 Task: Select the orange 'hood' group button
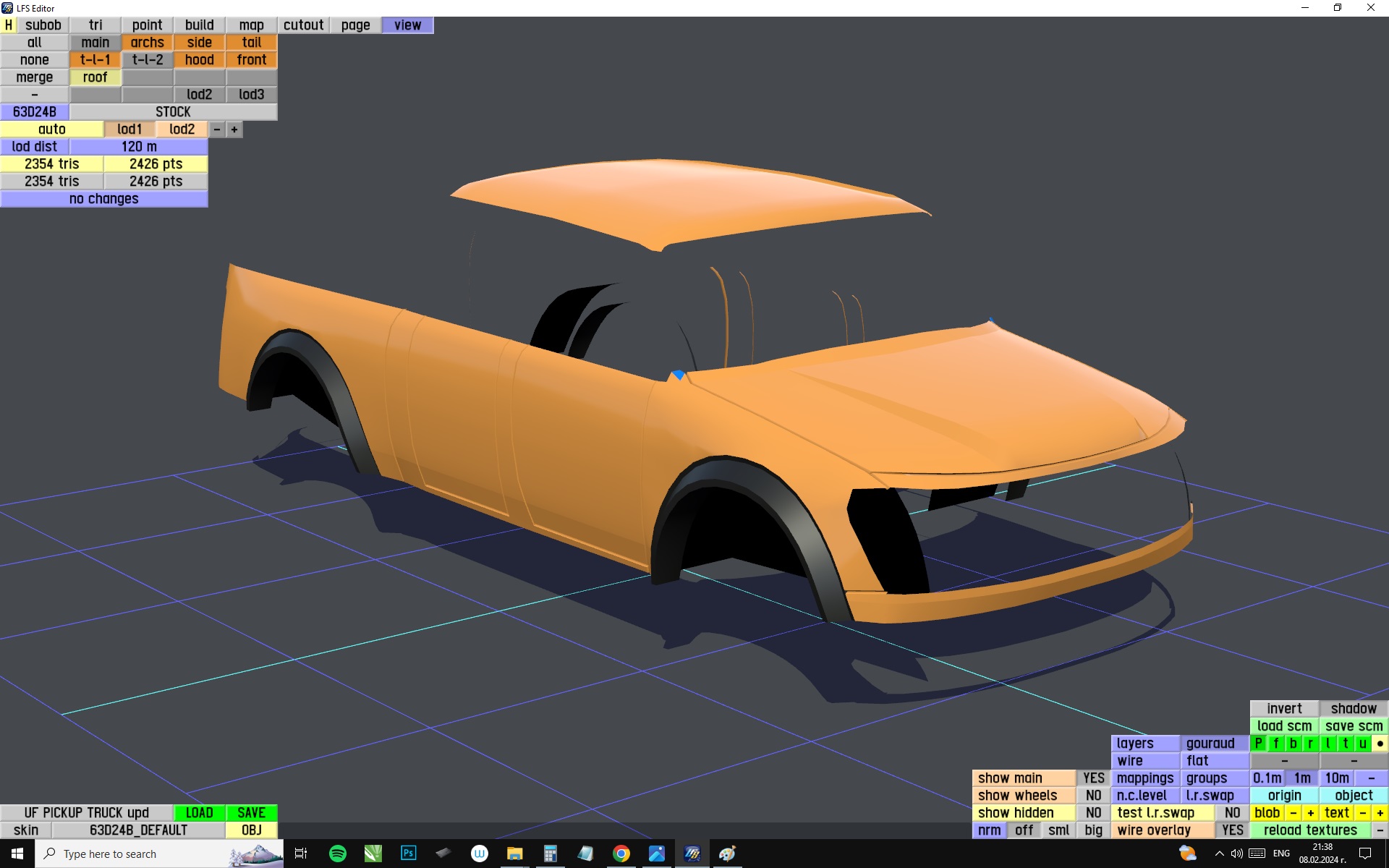click(x=199, y=60)
